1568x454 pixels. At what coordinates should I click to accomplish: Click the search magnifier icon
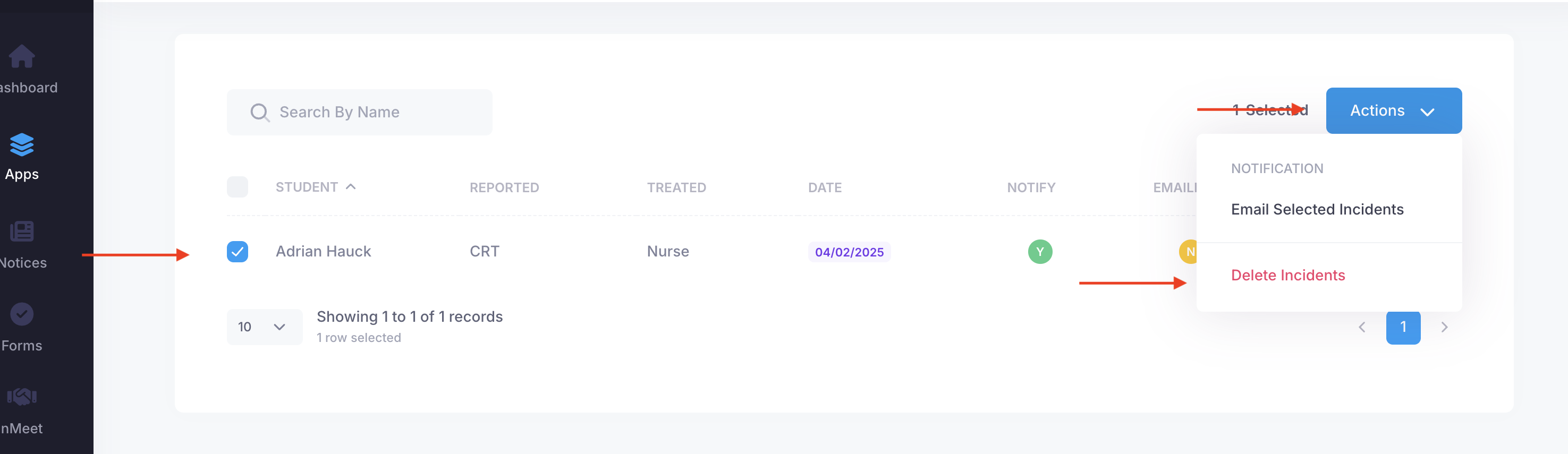click(x=259, y=113)
